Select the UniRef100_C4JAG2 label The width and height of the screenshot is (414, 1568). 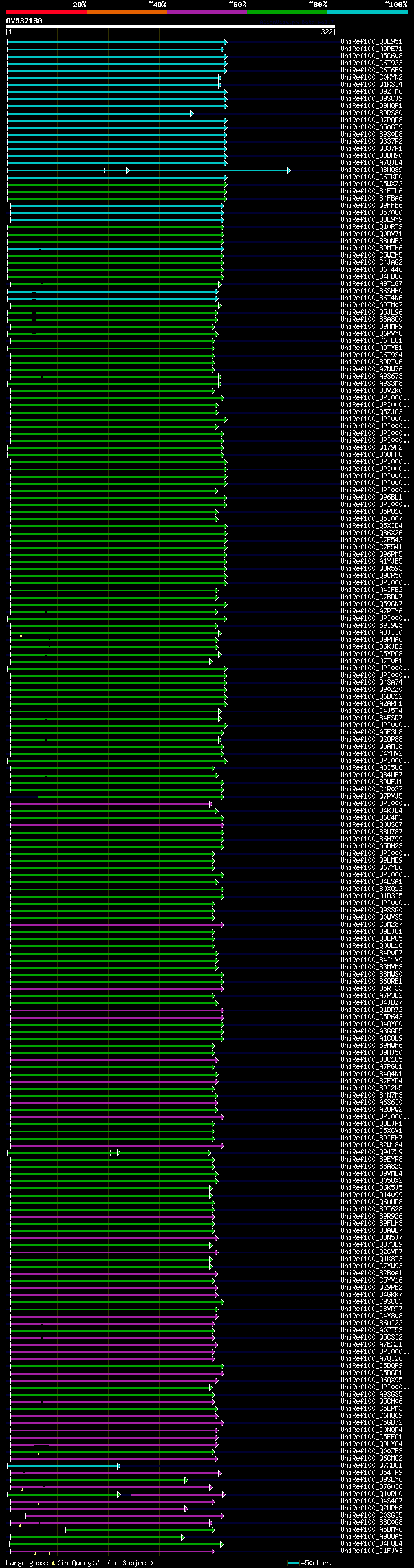pos(371,263)
